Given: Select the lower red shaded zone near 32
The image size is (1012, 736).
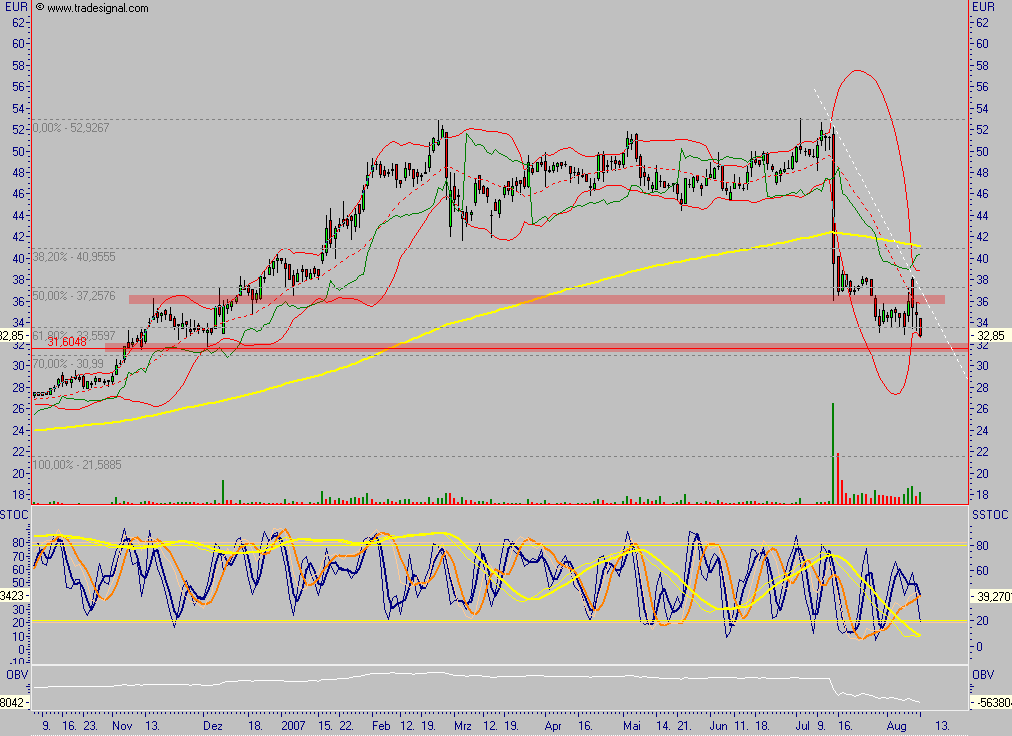Looking at the screenshot, I should click(536, 347).
